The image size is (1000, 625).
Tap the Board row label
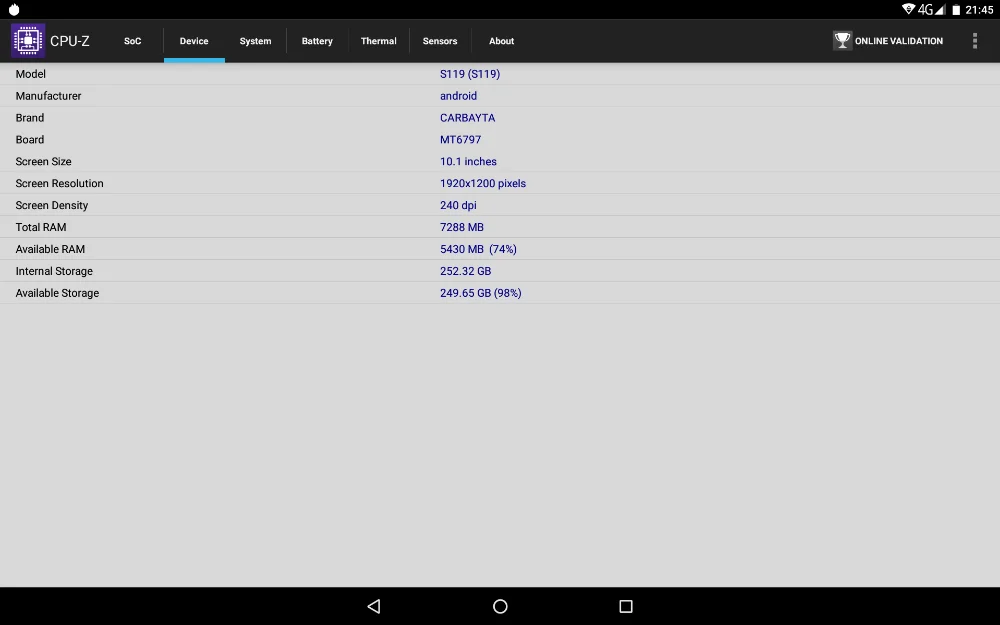(30, 140)
